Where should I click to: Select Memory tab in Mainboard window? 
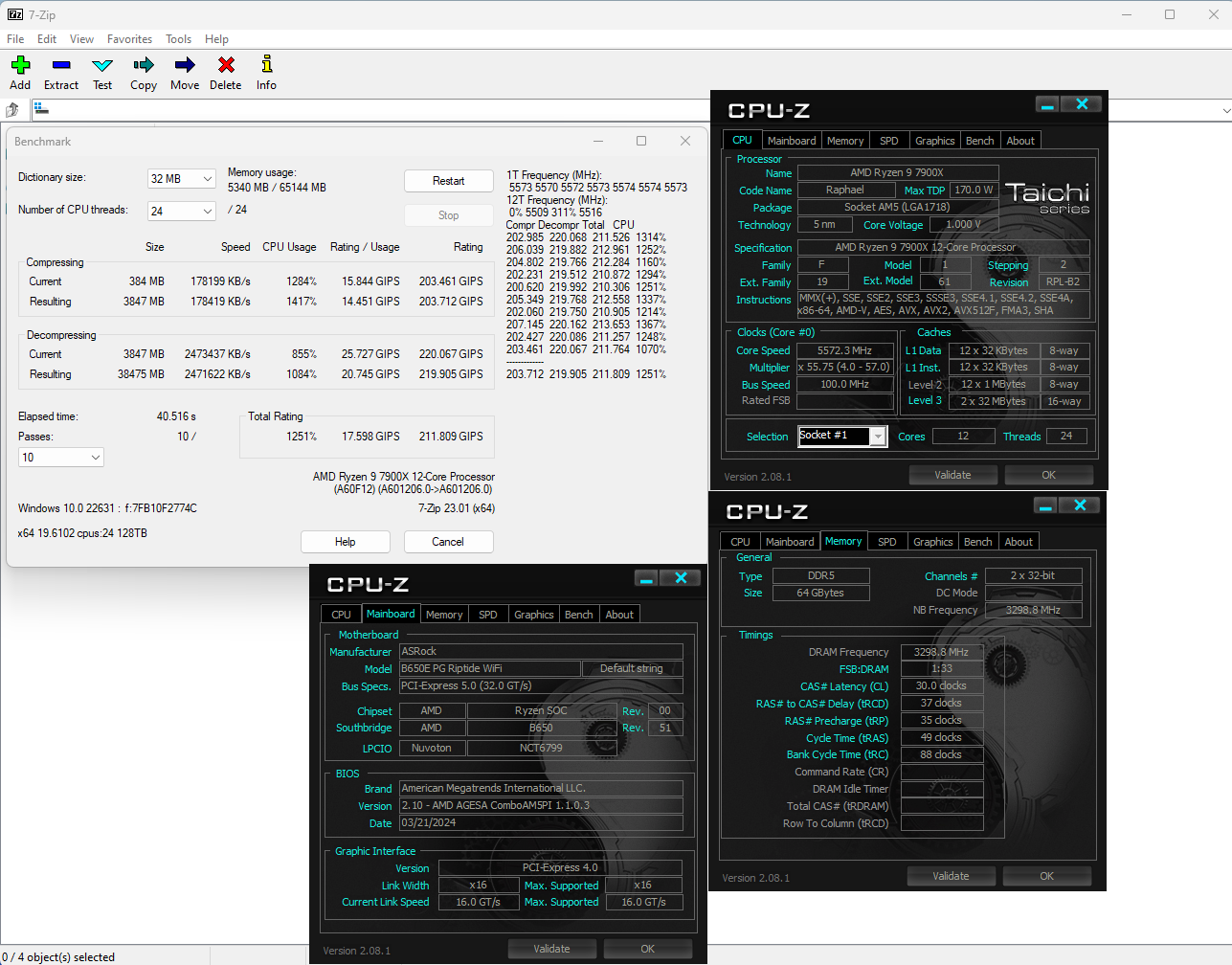coord(444,615)
